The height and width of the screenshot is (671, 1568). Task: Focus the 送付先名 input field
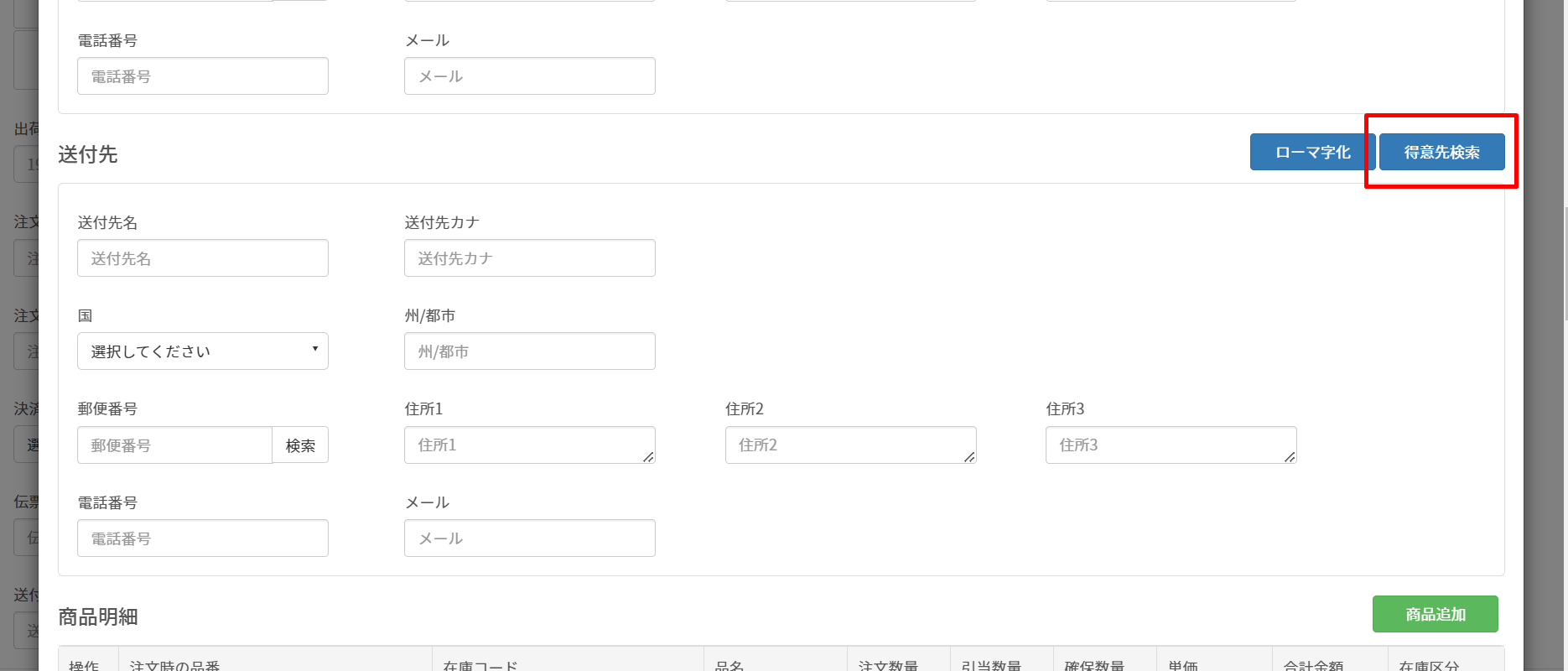click(203, 258)
